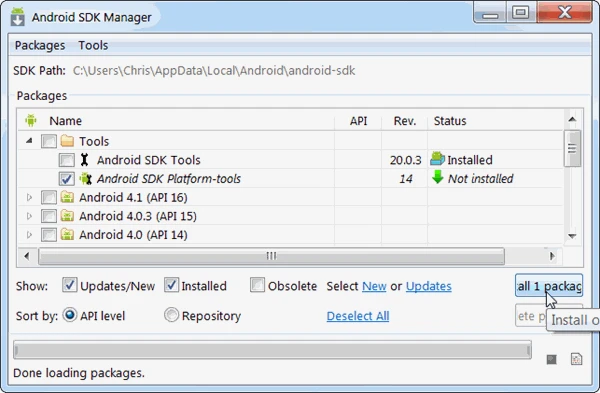Click the Delete packages button

(x=530, y=316)
